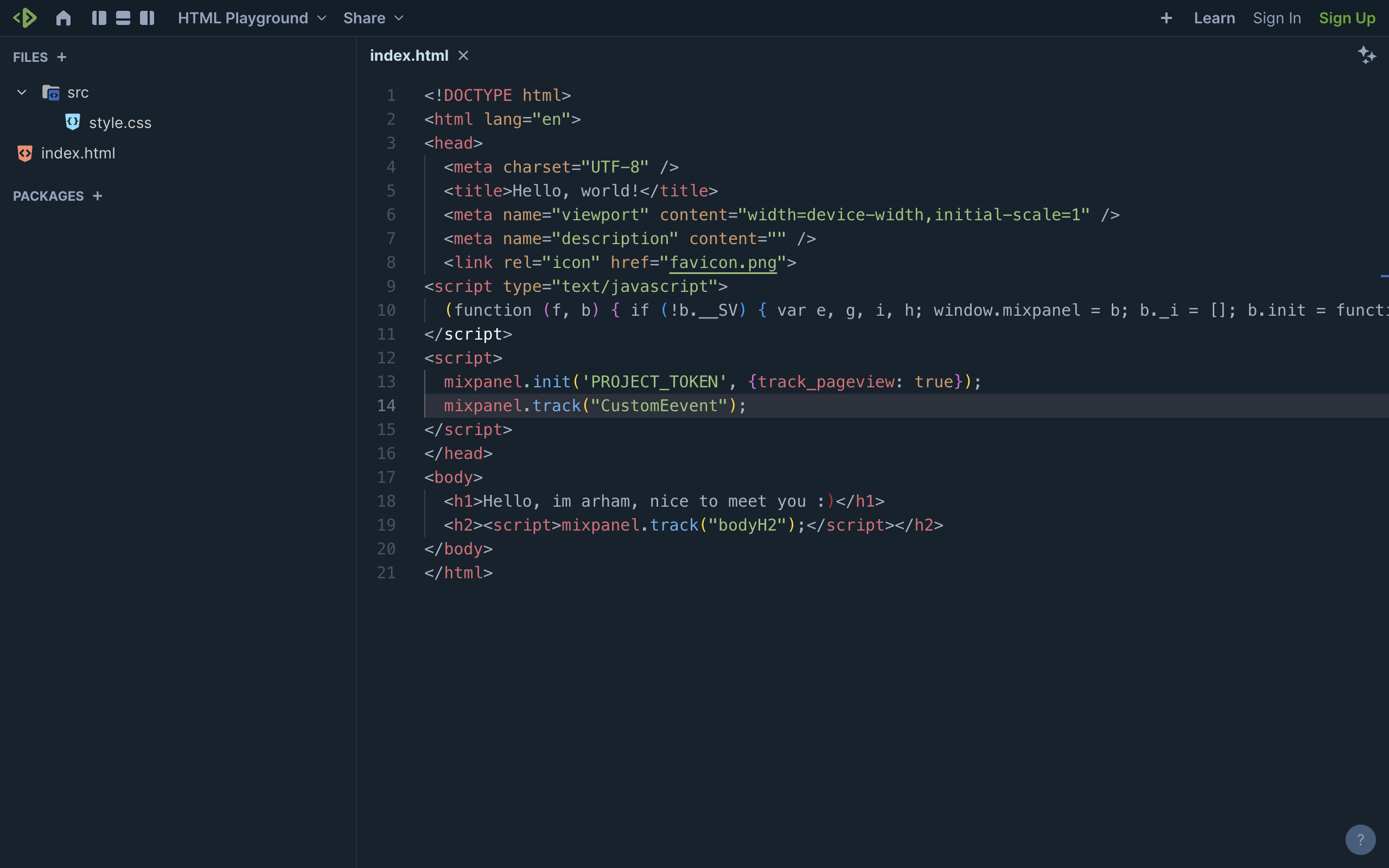
Task: Open the HTML Playground dropdown
Action: [252, 18]
